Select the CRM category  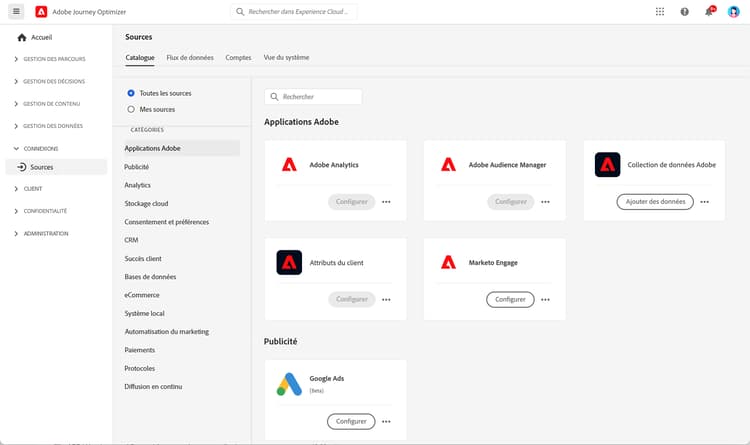[131, 240]
